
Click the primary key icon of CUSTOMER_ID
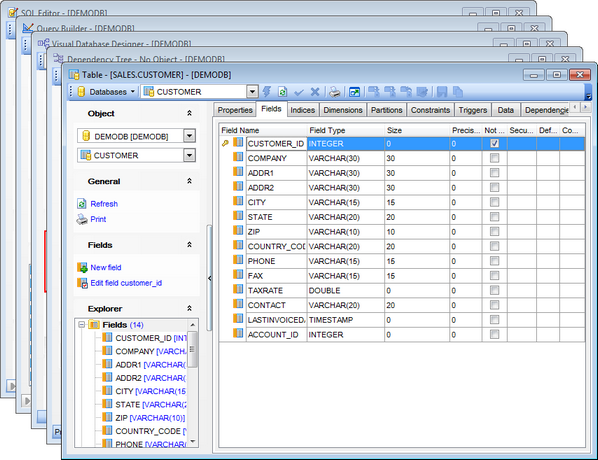tap(225, 143)
